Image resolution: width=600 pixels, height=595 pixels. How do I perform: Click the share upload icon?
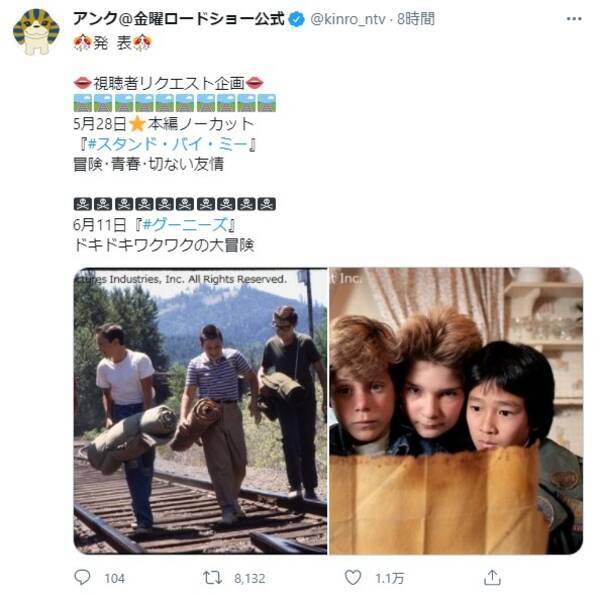click(x=492, y=577)
